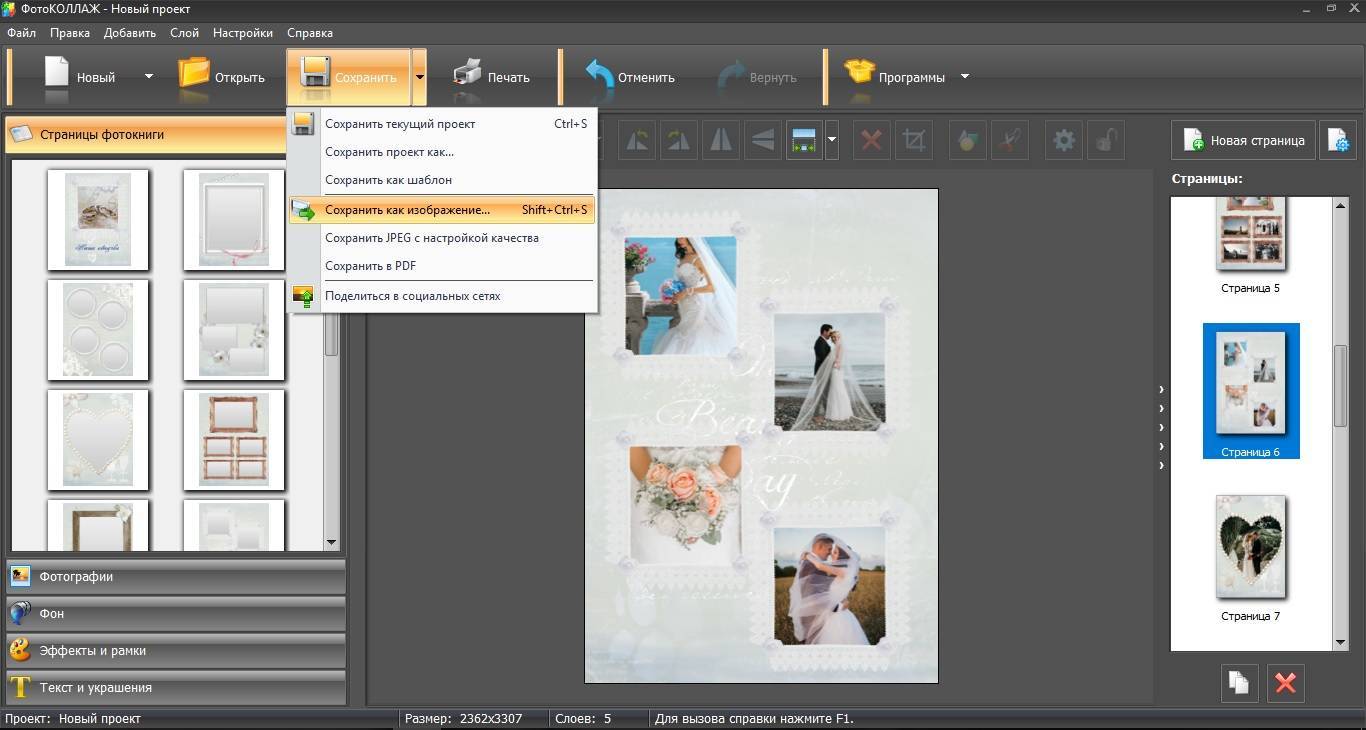Image resolution: width=1366 pixels, height=730 pixels.
Task: Open the Программы dropdown arrow
Action: point(965,77)
